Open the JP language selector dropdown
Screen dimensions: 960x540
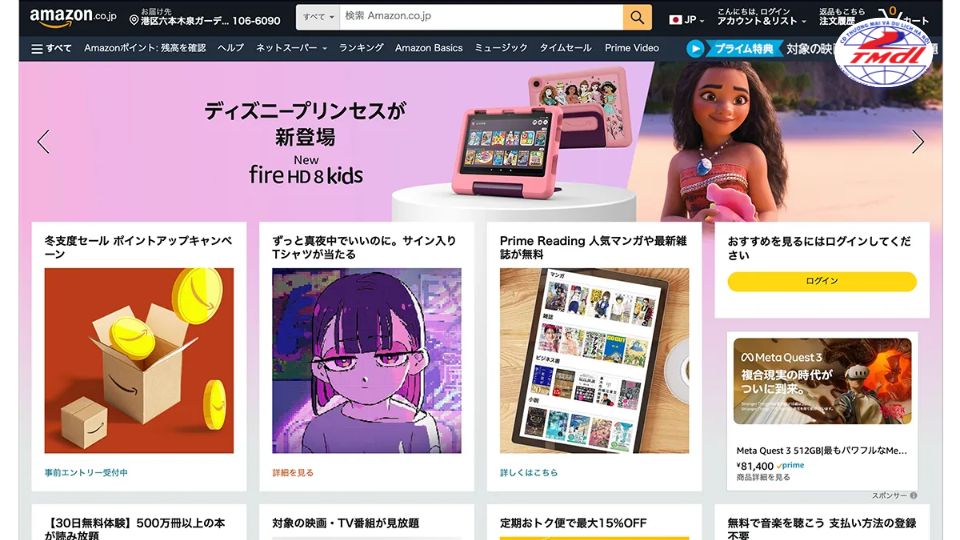[686, 20]
